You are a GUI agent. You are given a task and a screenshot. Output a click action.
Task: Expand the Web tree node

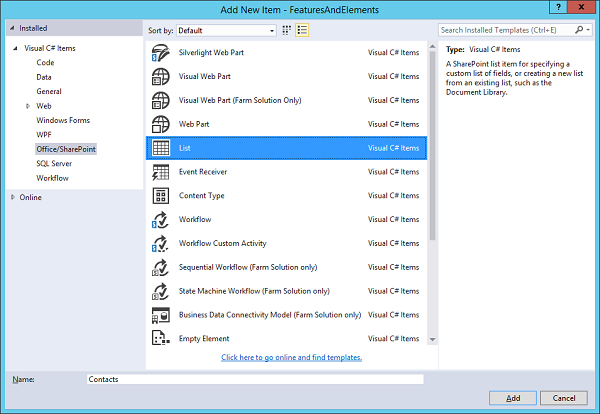pyautogui.click(x=27, y=105)
